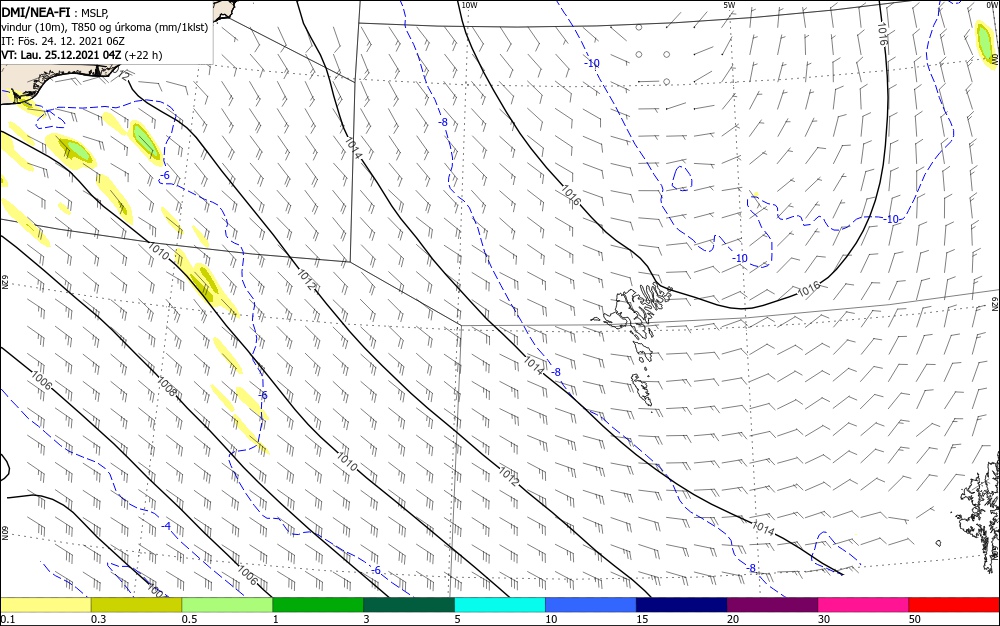Select the green 1–3 legend swatch
The image size is (1000, 626).
tap(318, 605)
